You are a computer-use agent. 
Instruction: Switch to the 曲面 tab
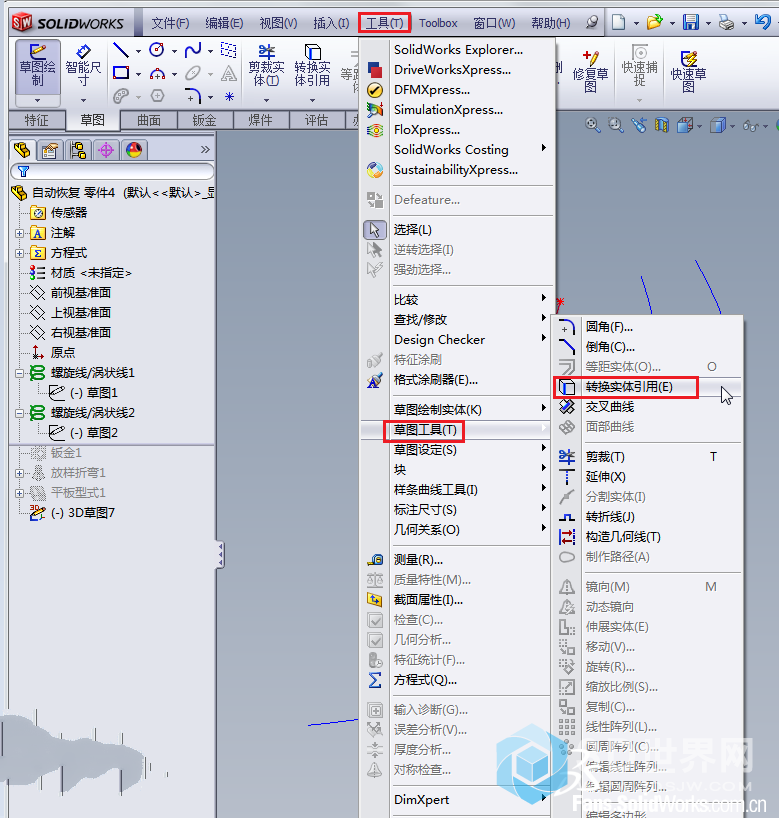coord(148,120)
